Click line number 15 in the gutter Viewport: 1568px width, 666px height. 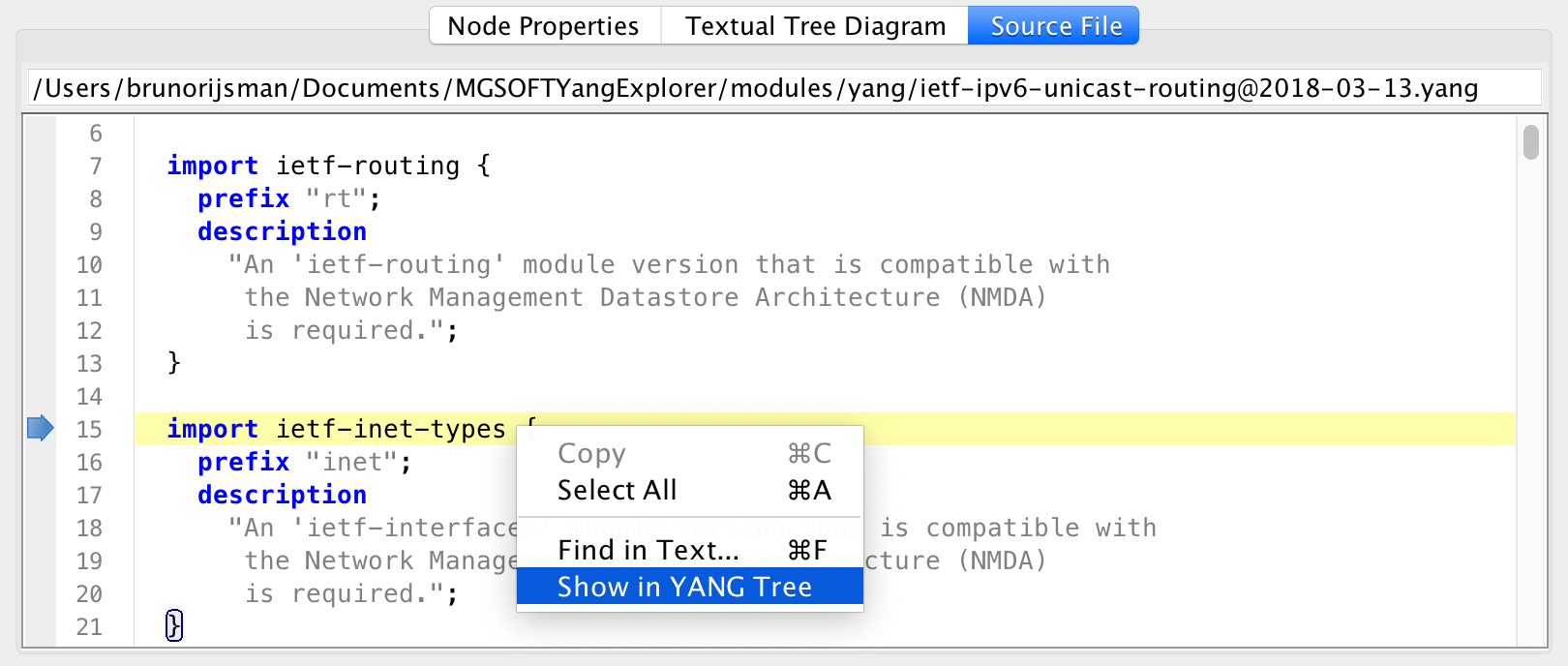pyautogui.click(x=89, y=429)
